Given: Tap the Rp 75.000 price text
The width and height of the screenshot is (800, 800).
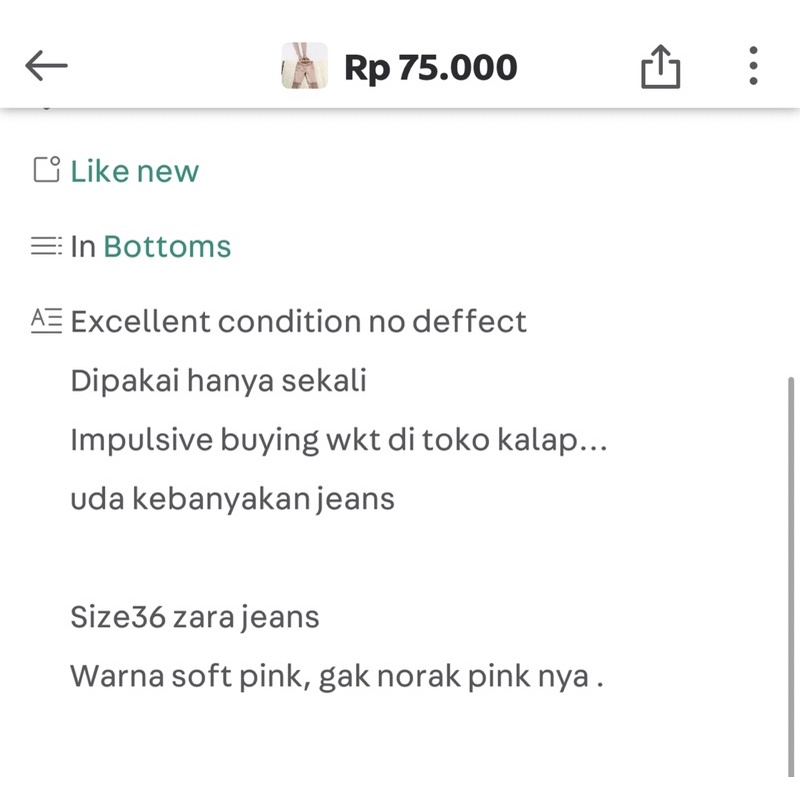Looking at the screenshot, I should [432, 66].
